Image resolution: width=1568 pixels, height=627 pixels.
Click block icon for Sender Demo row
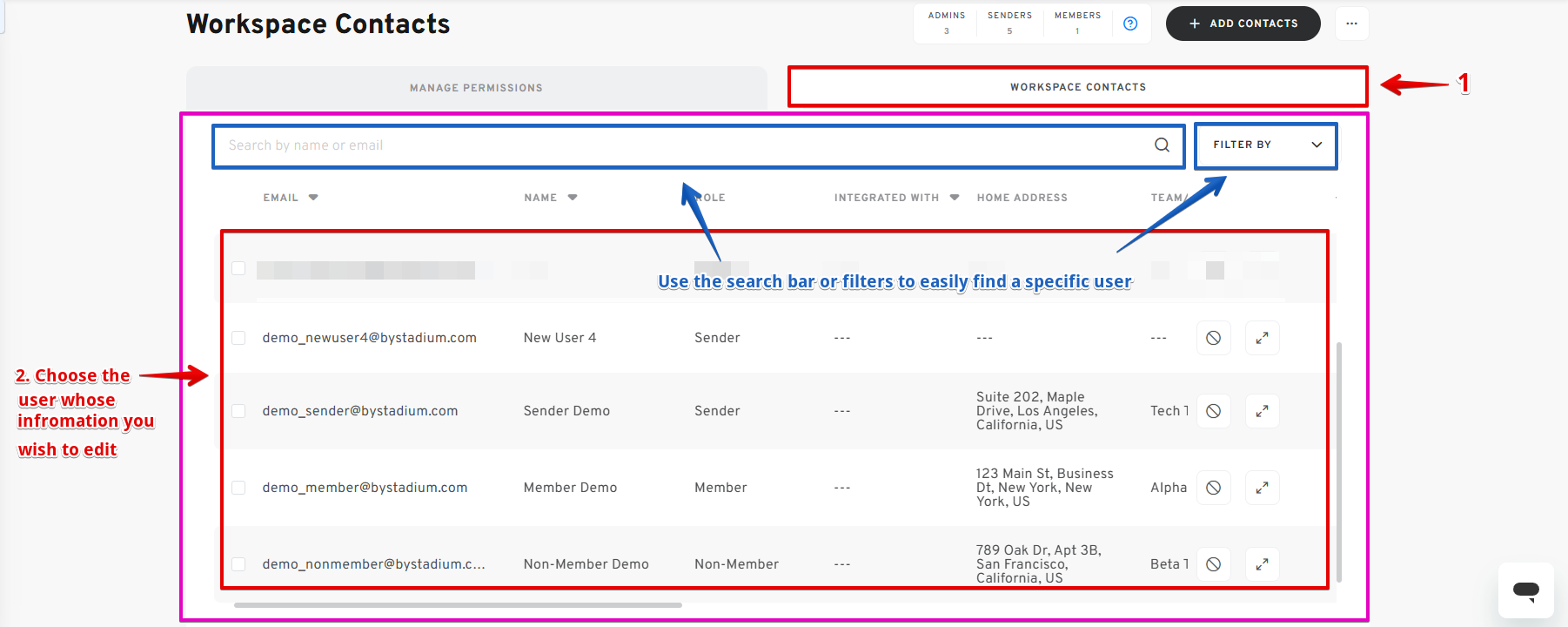[1213, 411]
